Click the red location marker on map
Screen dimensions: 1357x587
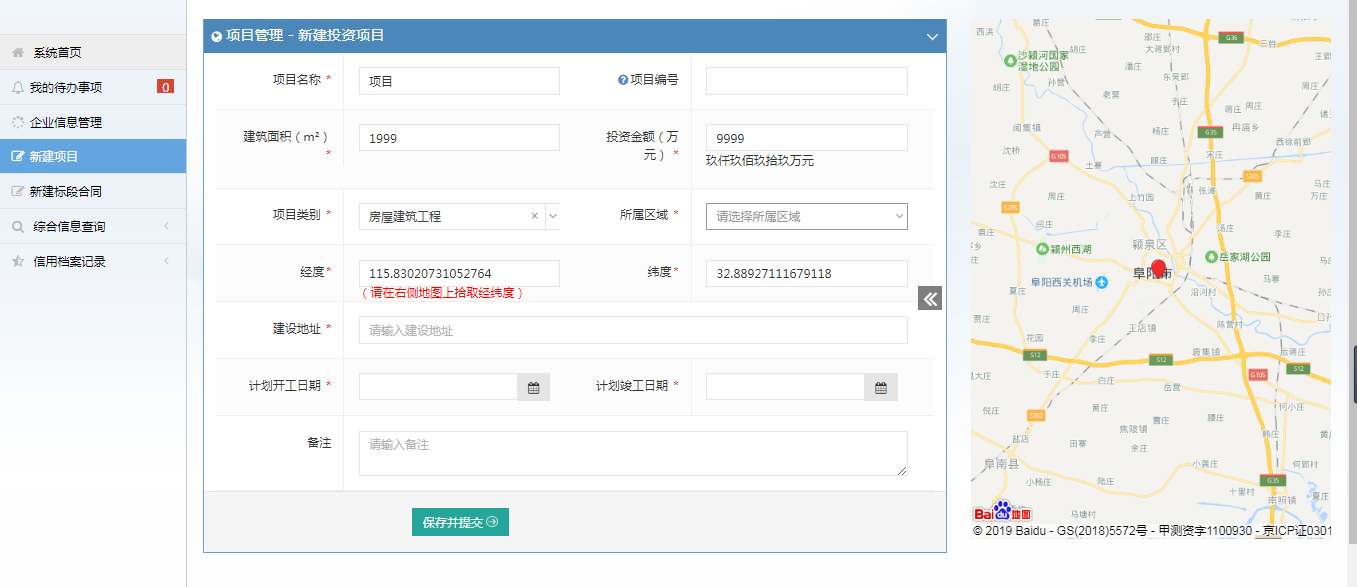1159,270
